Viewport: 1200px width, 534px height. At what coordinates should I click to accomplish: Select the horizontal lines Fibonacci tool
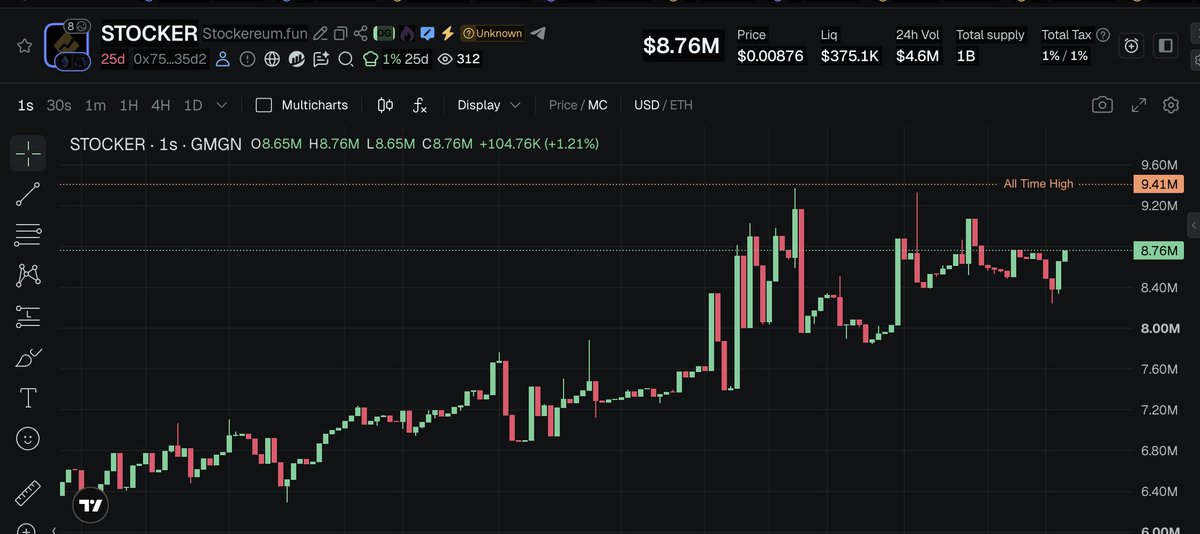tap(28, 235)
